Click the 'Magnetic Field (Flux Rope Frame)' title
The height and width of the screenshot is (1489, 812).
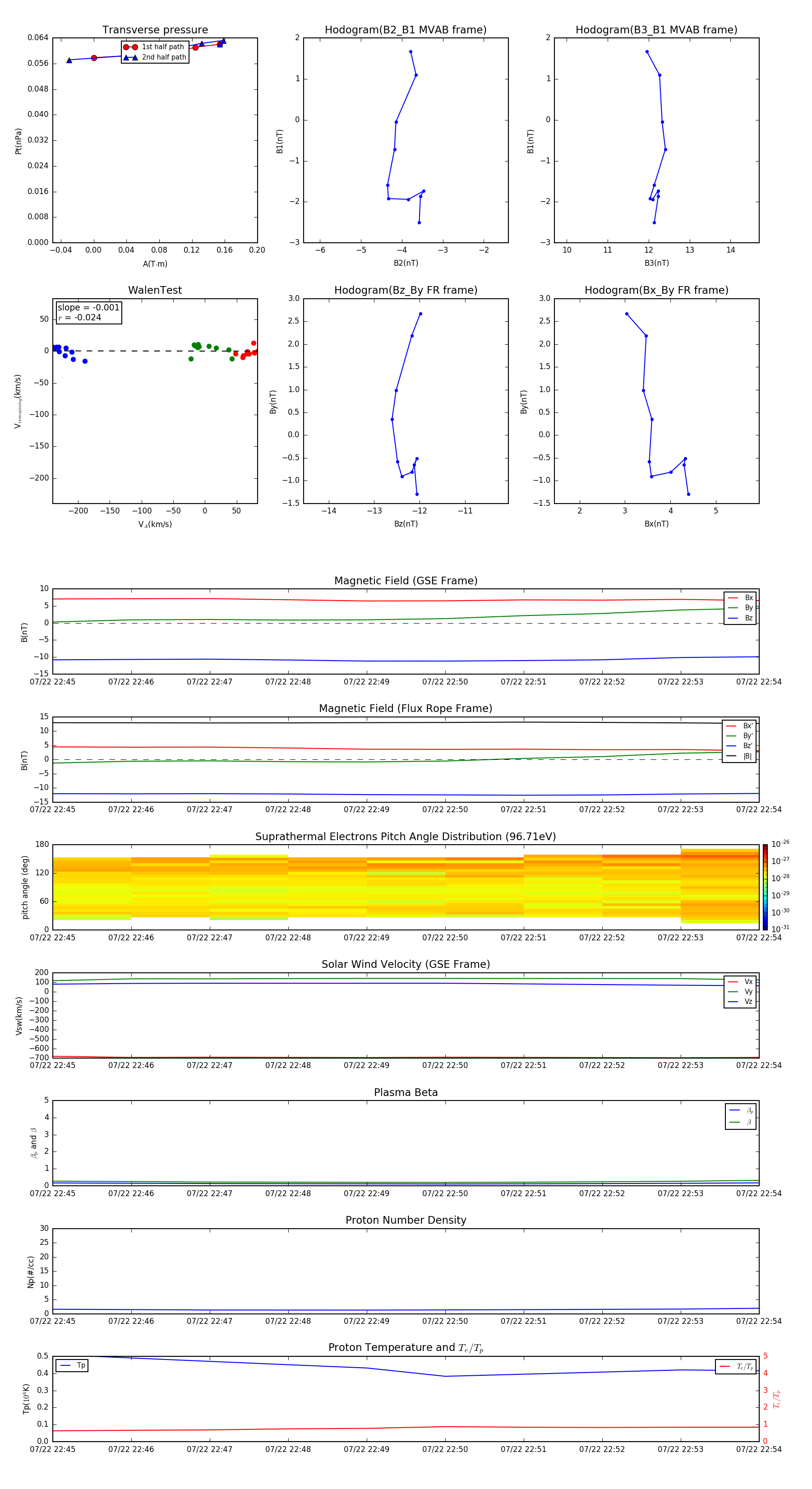point(406,708)
